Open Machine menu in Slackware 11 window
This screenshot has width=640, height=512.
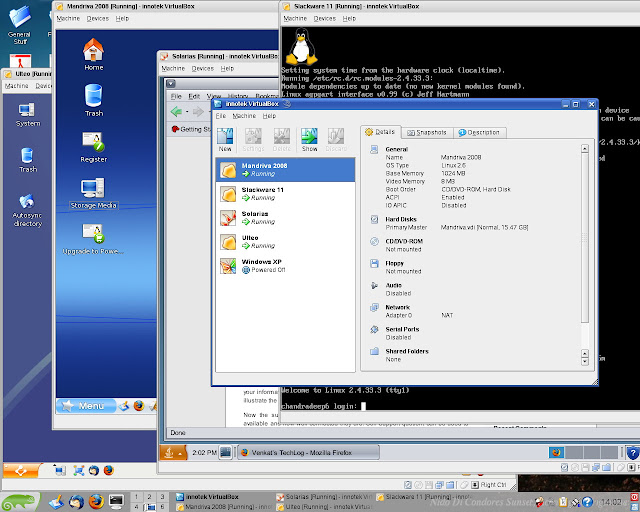tap(295, 18)
